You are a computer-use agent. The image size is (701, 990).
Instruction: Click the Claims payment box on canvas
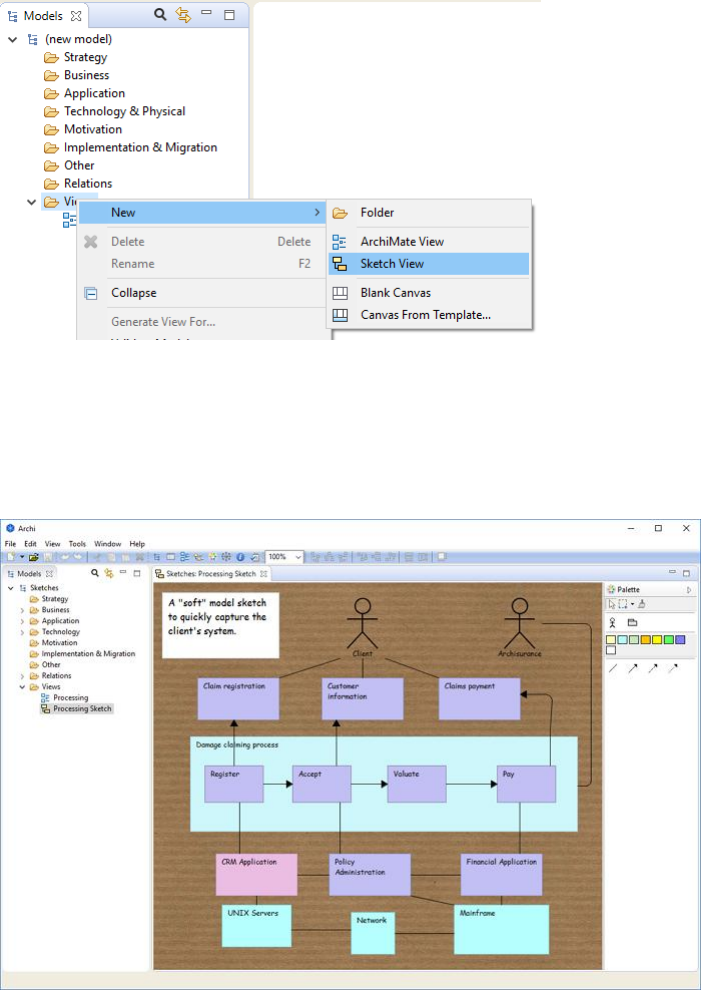[479, 699]
